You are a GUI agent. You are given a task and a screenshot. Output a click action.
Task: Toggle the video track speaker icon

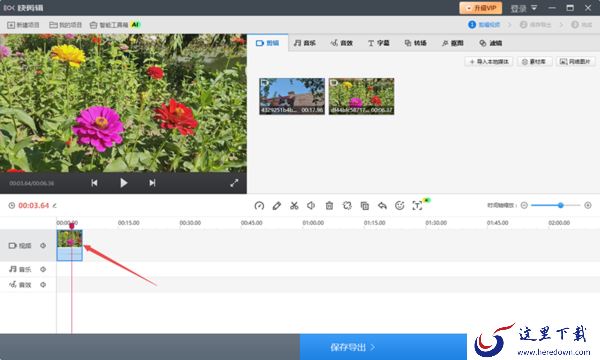pos(43,246)
